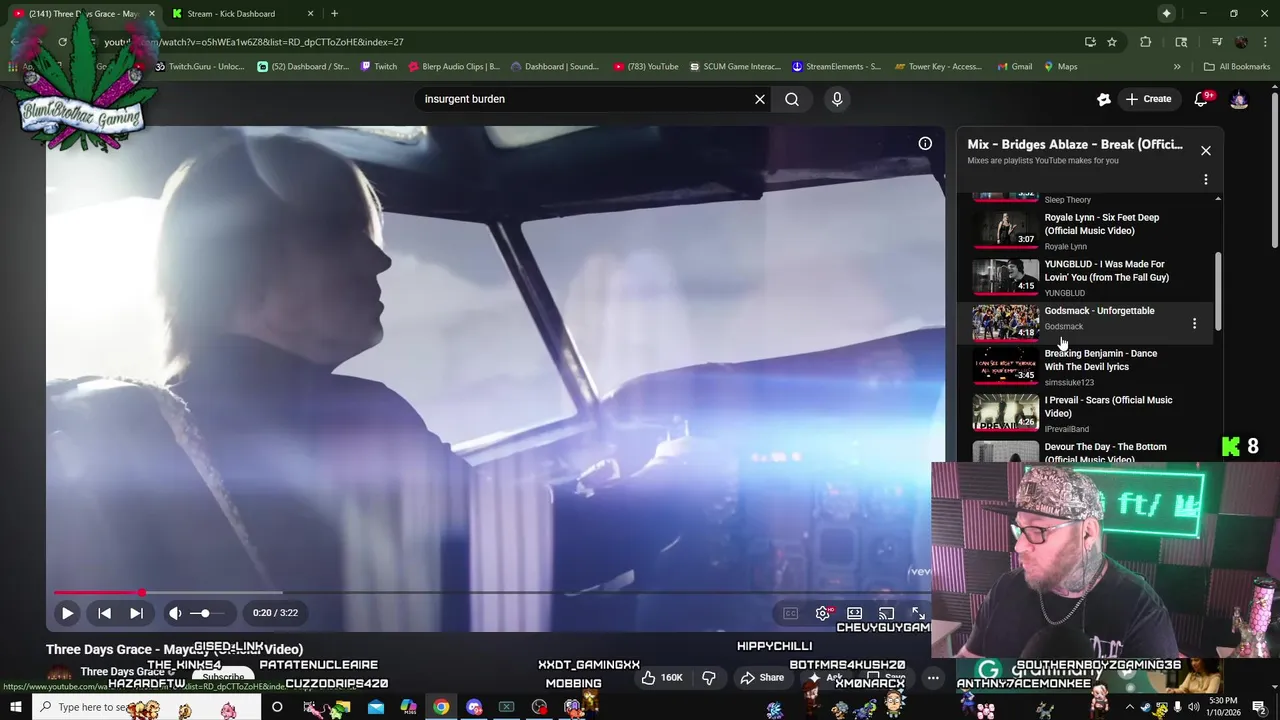Cast video with the Play on TV icon
The width and height of the screenshot is (1280, 720).
(886, 613)
